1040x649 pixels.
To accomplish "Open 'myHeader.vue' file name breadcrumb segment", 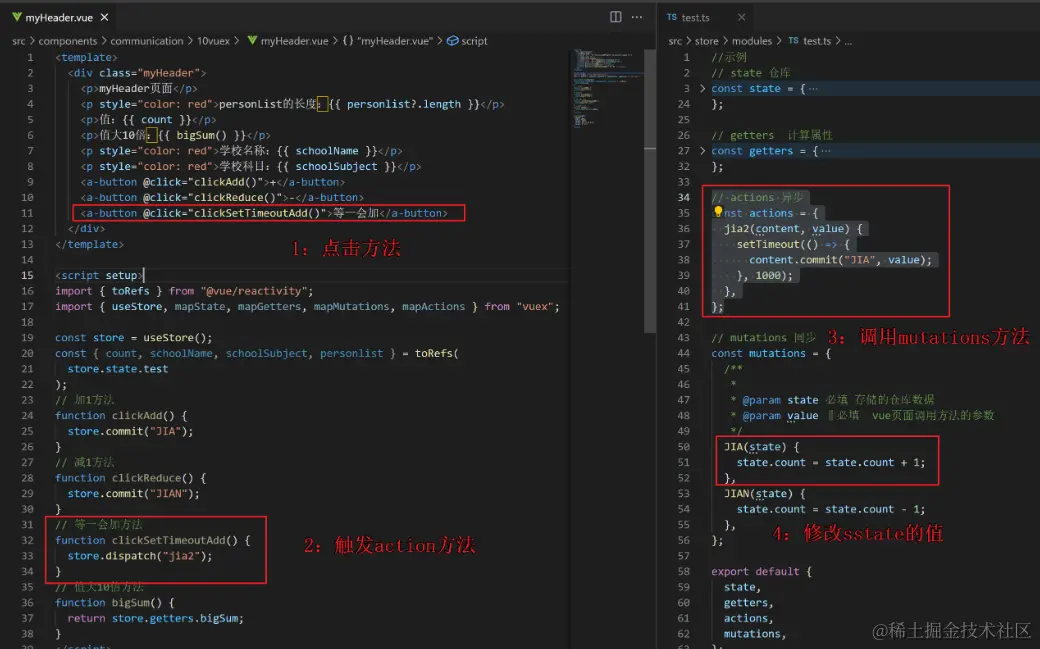I will [294, 41].
